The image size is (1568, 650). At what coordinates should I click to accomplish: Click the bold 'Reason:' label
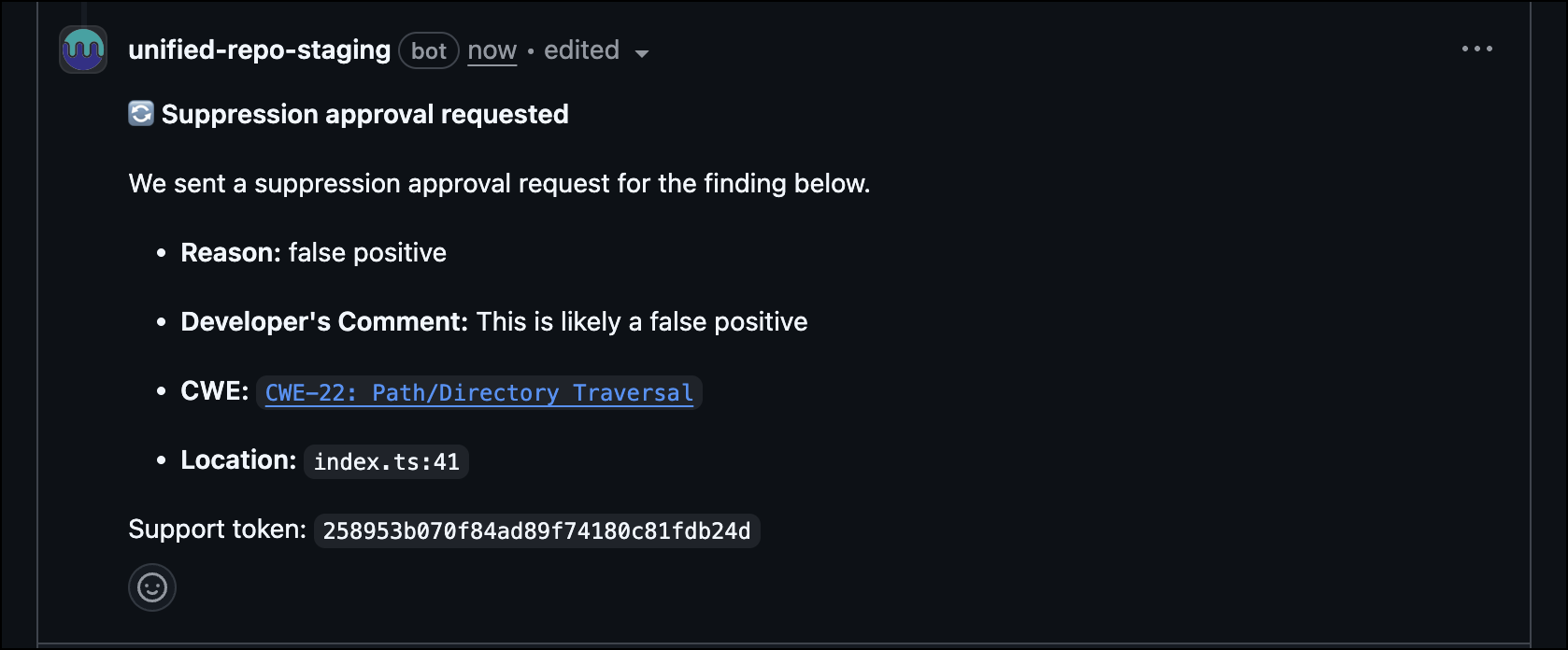coord(230,252)
